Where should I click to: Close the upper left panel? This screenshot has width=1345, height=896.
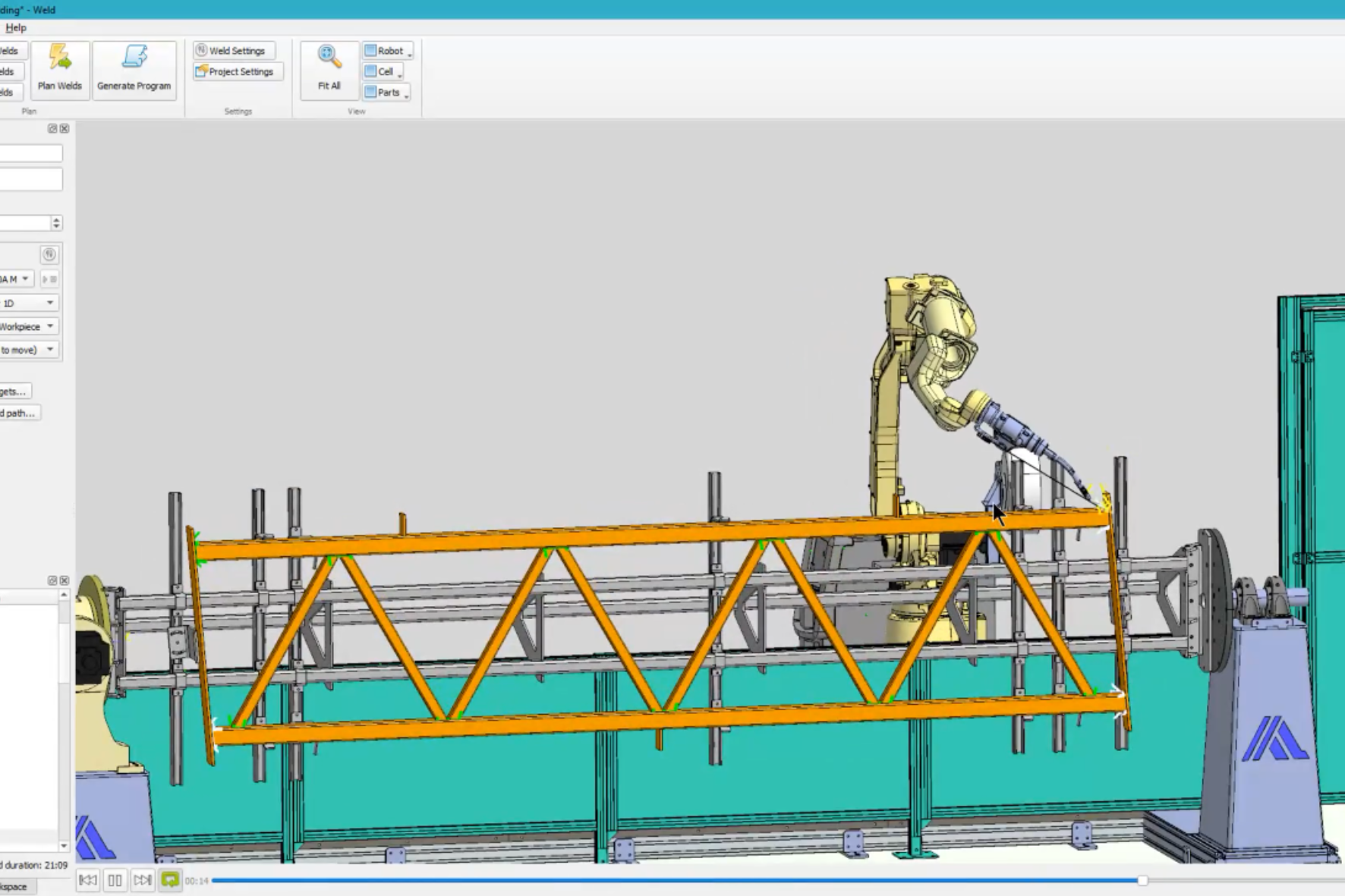(x=65, y=129)
